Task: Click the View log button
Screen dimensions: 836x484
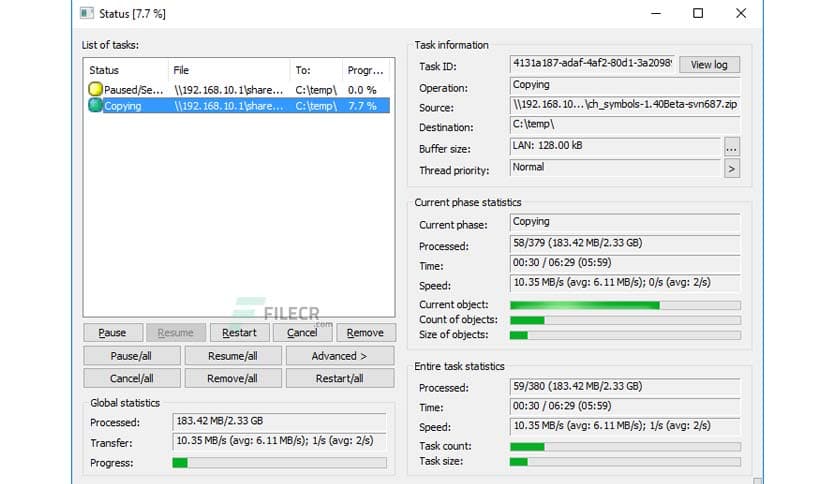Action: (x=709, y=65)
